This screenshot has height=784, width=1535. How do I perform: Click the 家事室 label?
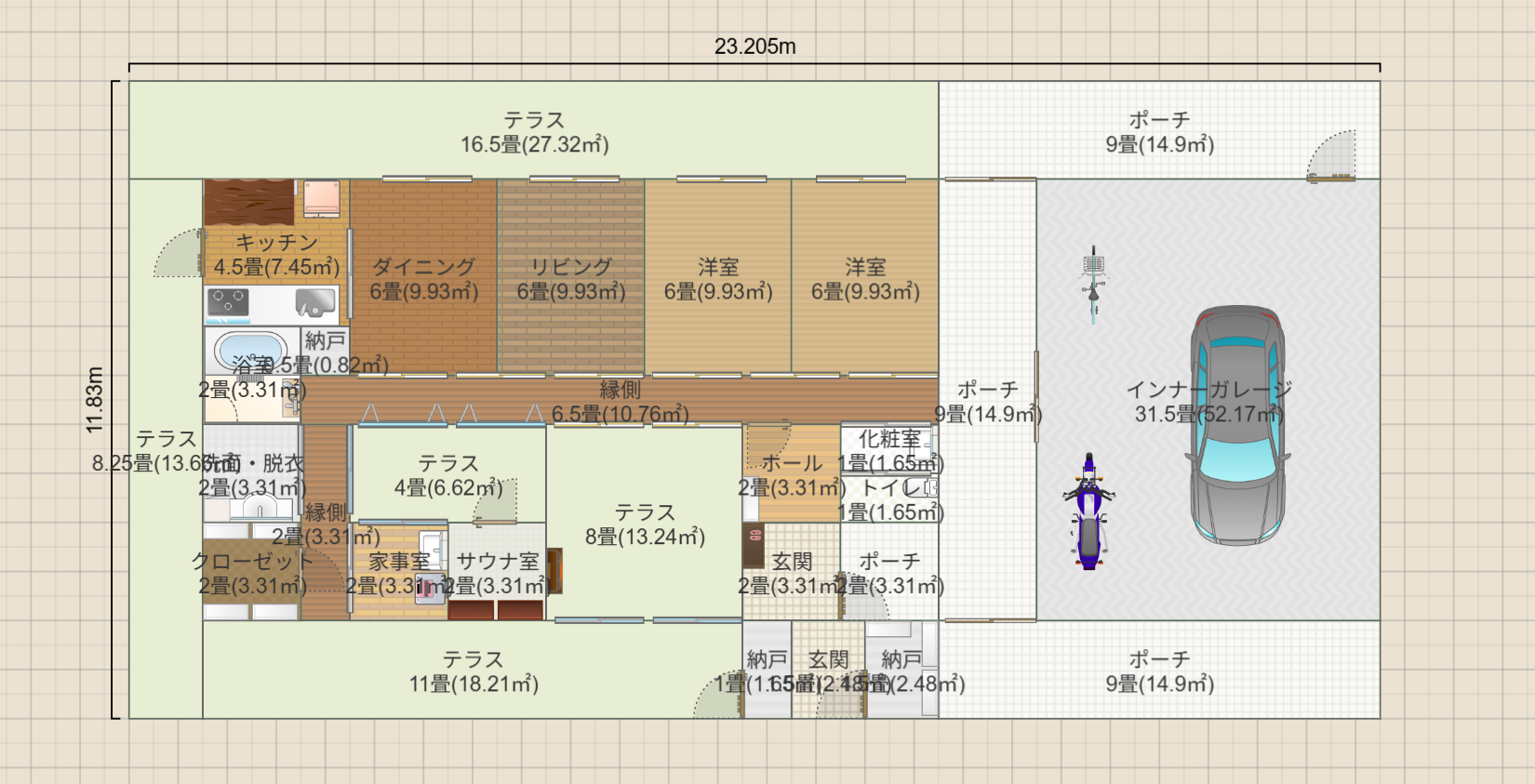pyautogui.click(x=400, y=574)
